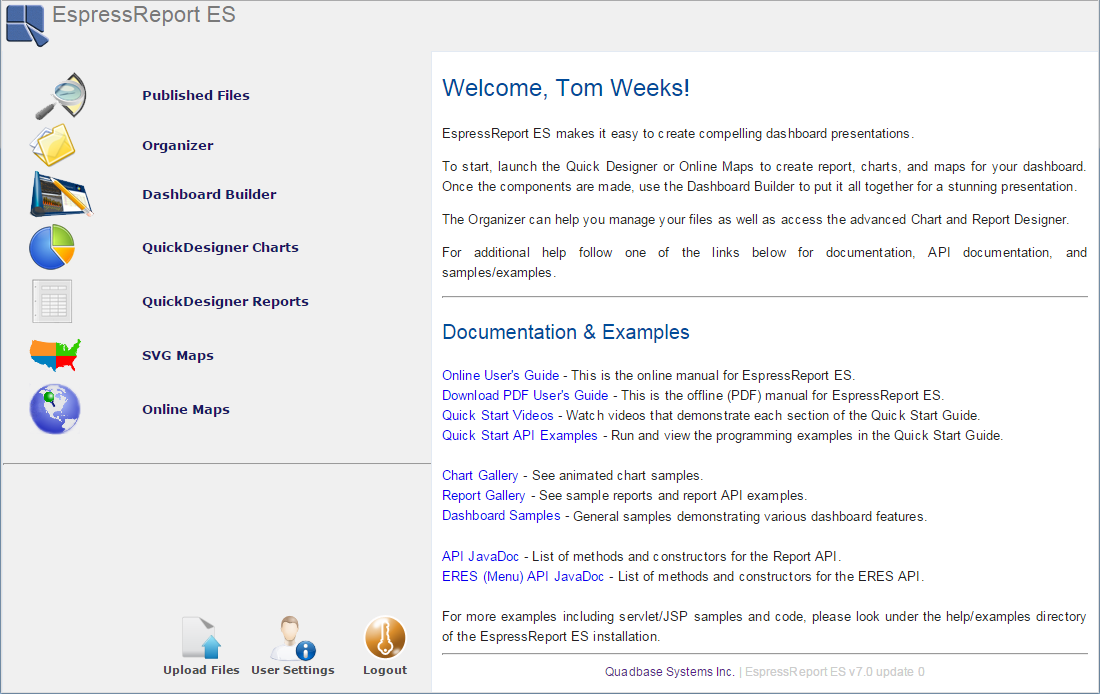
Task: Select the SVG Maps menu label
Action: pos(177,356)
